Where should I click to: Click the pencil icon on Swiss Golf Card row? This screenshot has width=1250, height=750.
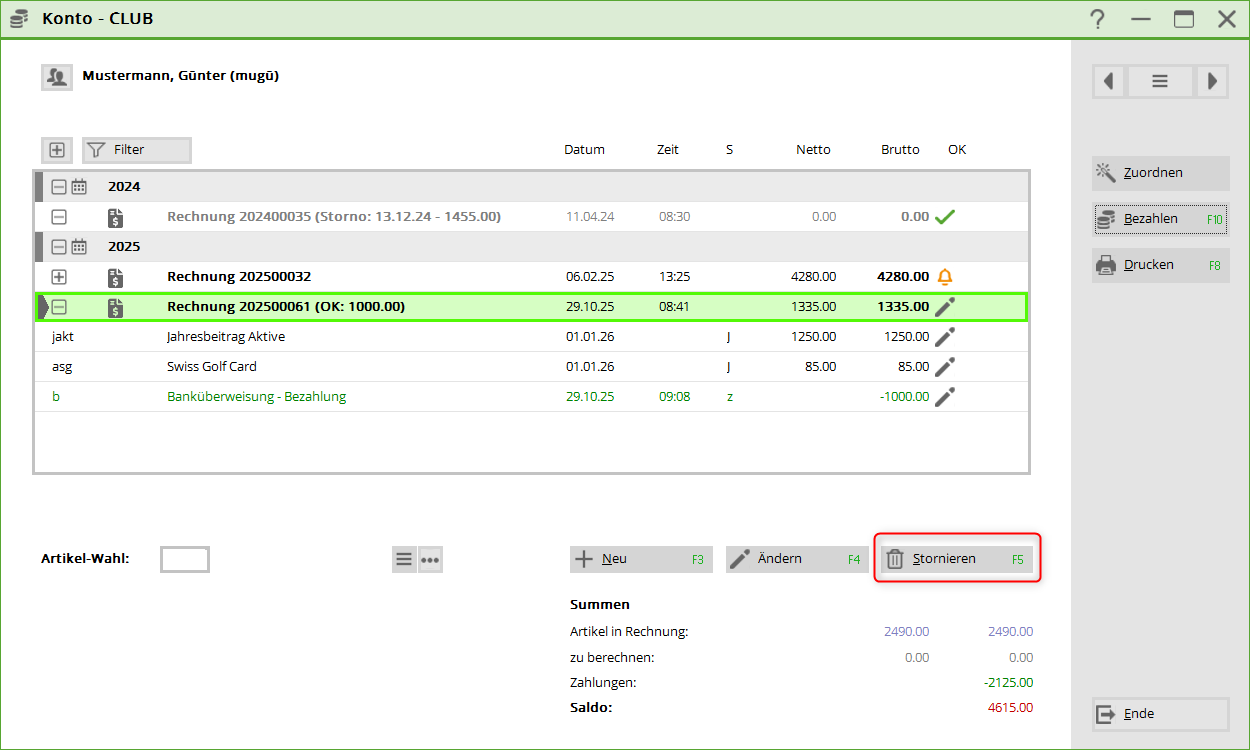pyautogui.click(x=944, y=367)
